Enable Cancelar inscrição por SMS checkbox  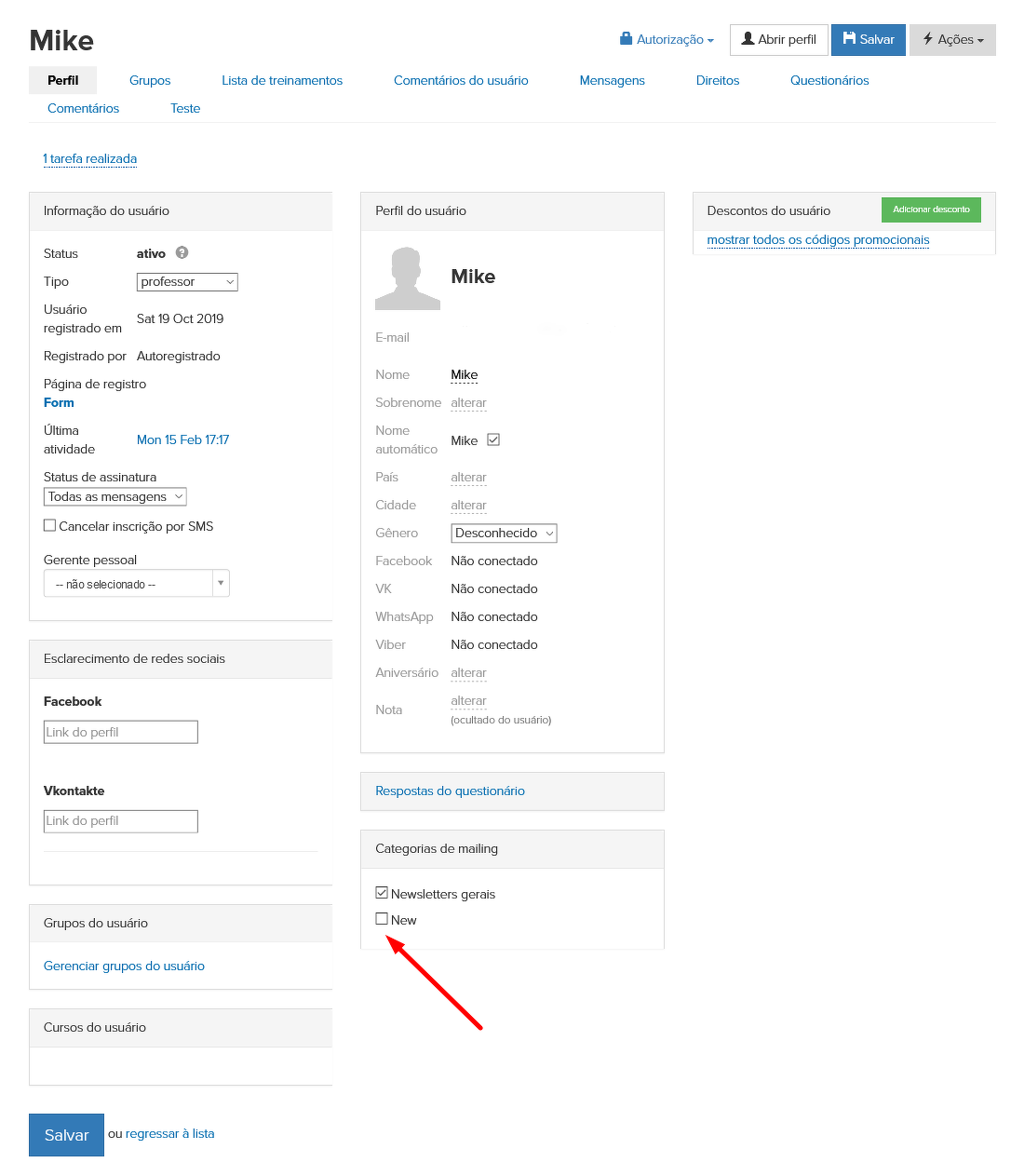50,526
